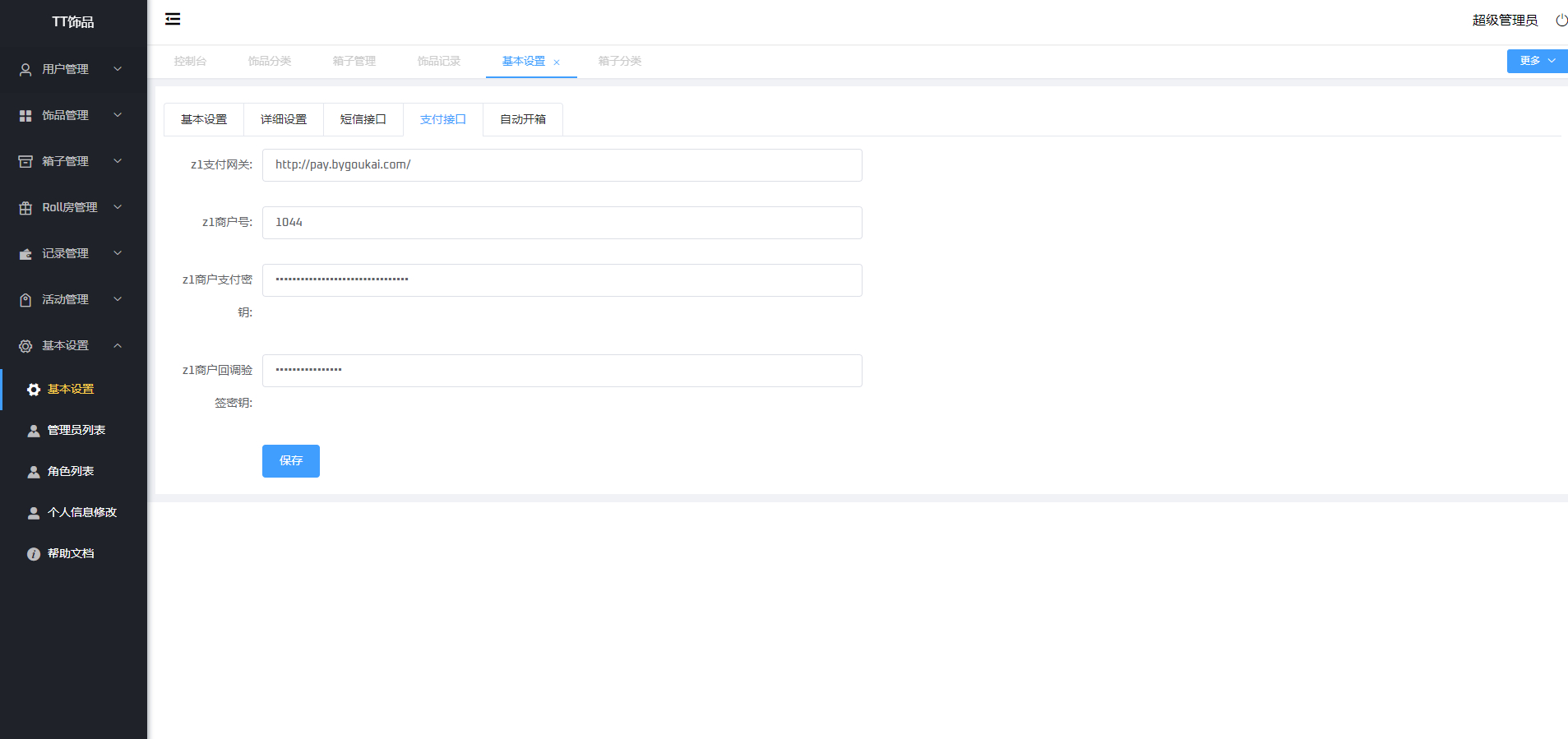
Task: Click the 饰品管理 grid icon
Action: pyautogui.click(x=25, y=116)
